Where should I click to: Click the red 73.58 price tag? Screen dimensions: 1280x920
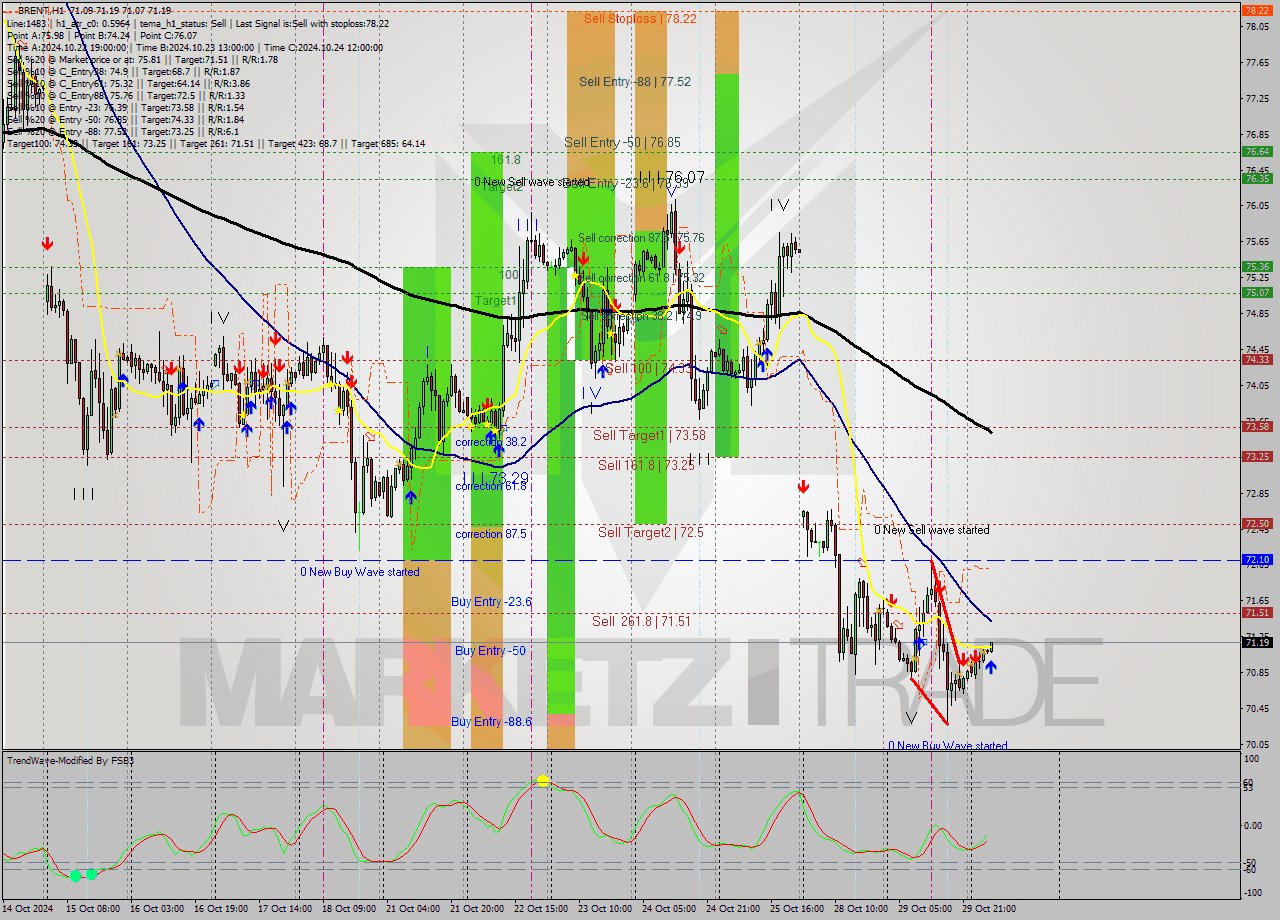coord(1256,427)
